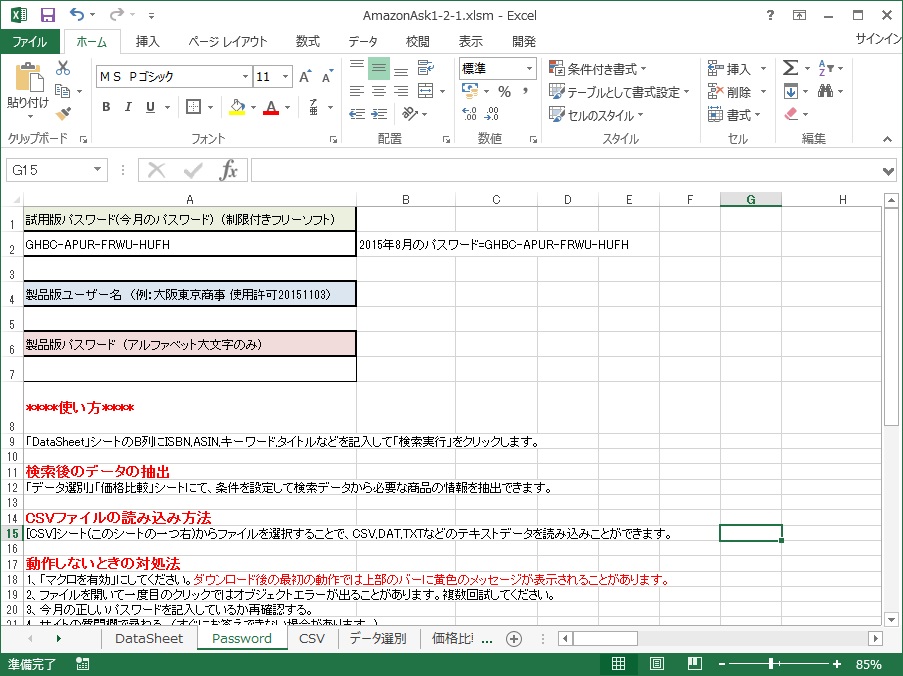
Task: Click the Decrease Decimal icon
Action: (x=491, y=113)
